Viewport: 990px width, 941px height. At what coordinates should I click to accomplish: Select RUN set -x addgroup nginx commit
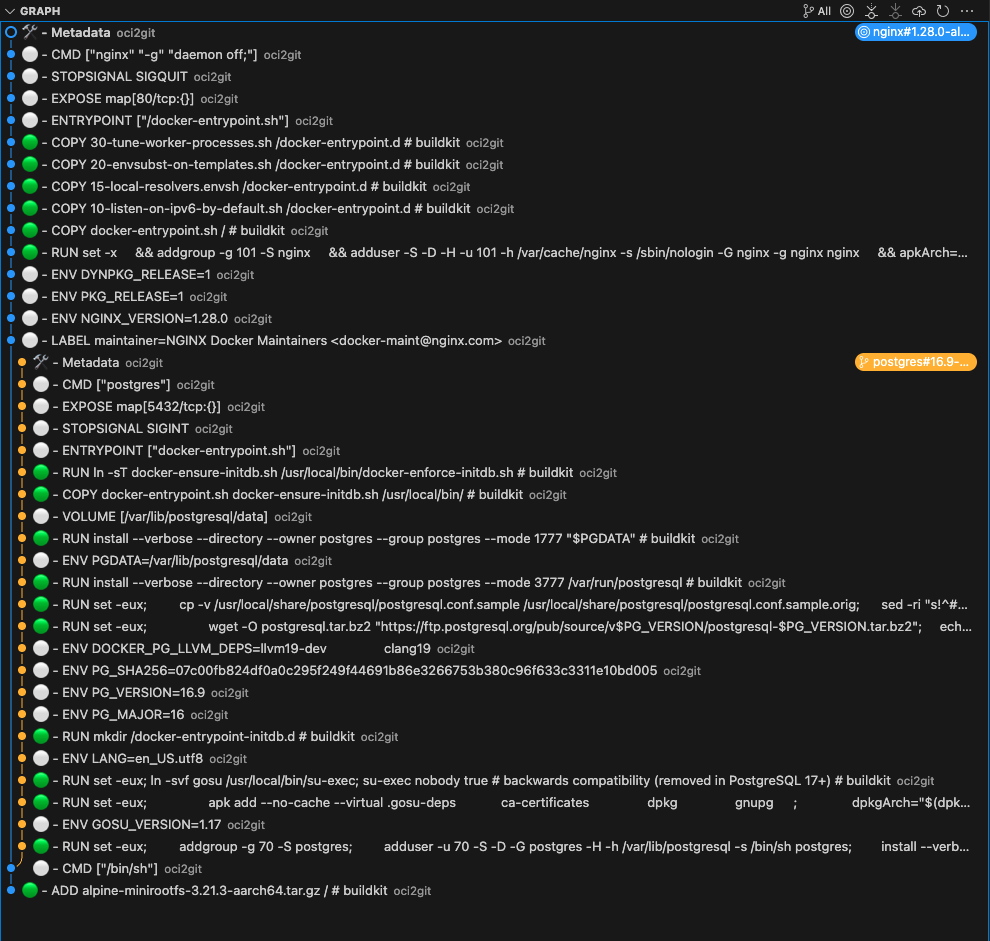(x=495, y=253)
